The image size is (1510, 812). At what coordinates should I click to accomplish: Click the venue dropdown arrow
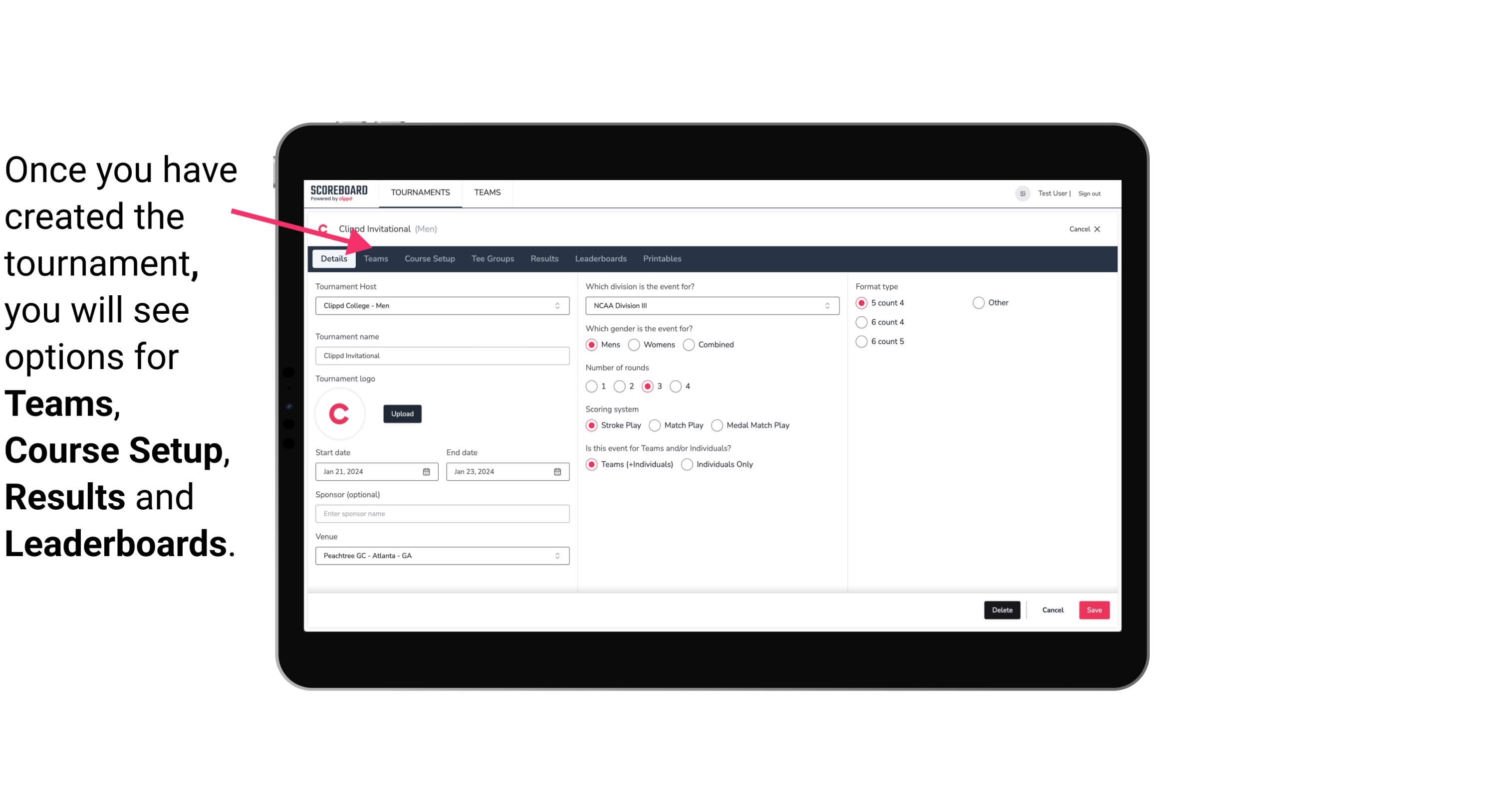coord(559,555)
